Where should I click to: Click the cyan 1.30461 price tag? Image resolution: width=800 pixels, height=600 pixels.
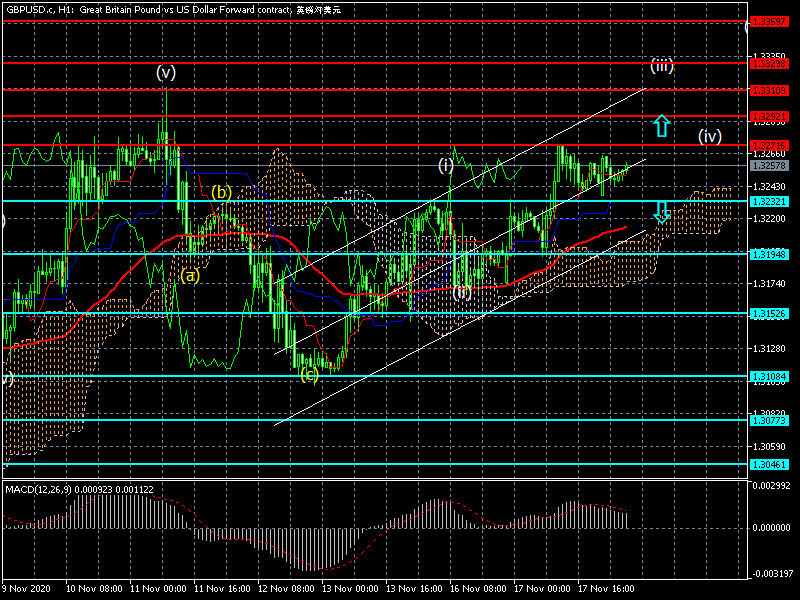pyautogui.click(x=769, y=464)
